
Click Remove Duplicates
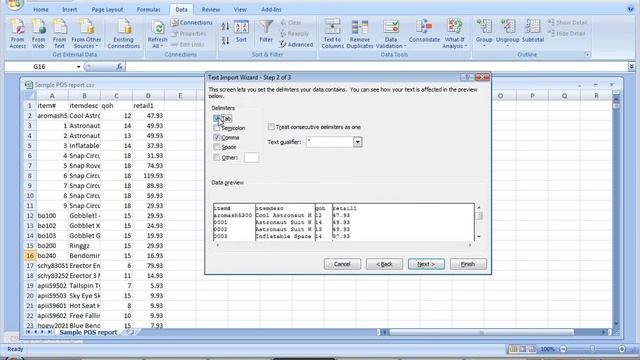pos(360,33)
